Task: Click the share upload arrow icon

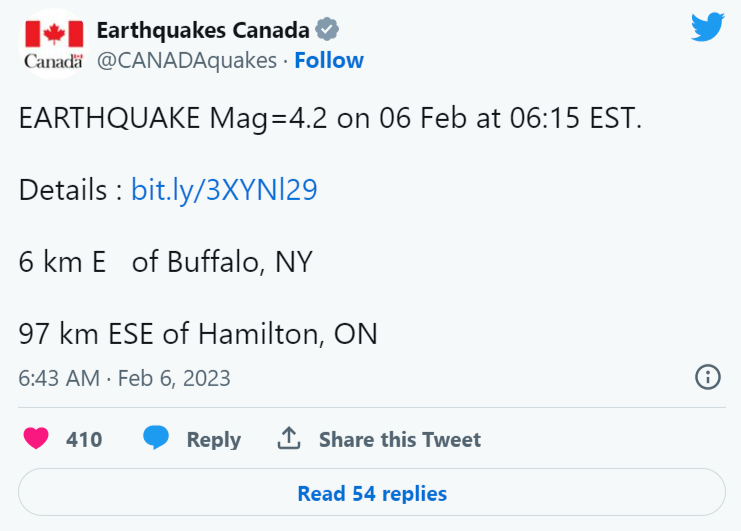Action: coord(289,438)
